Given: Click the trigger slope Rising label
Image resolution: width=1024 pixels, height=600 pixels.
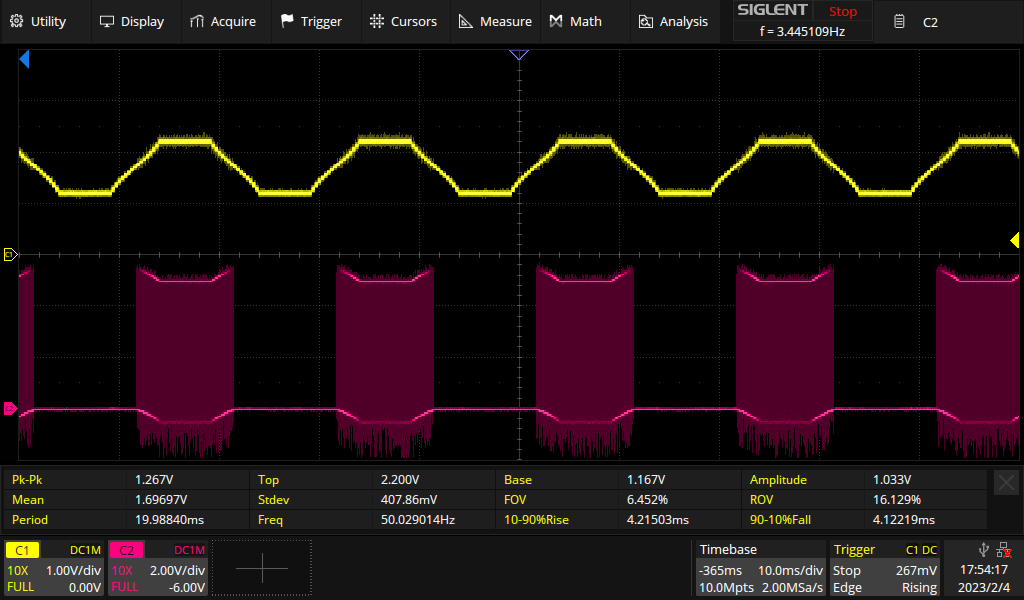Looking at the screenshot, I should pos(920,588).
